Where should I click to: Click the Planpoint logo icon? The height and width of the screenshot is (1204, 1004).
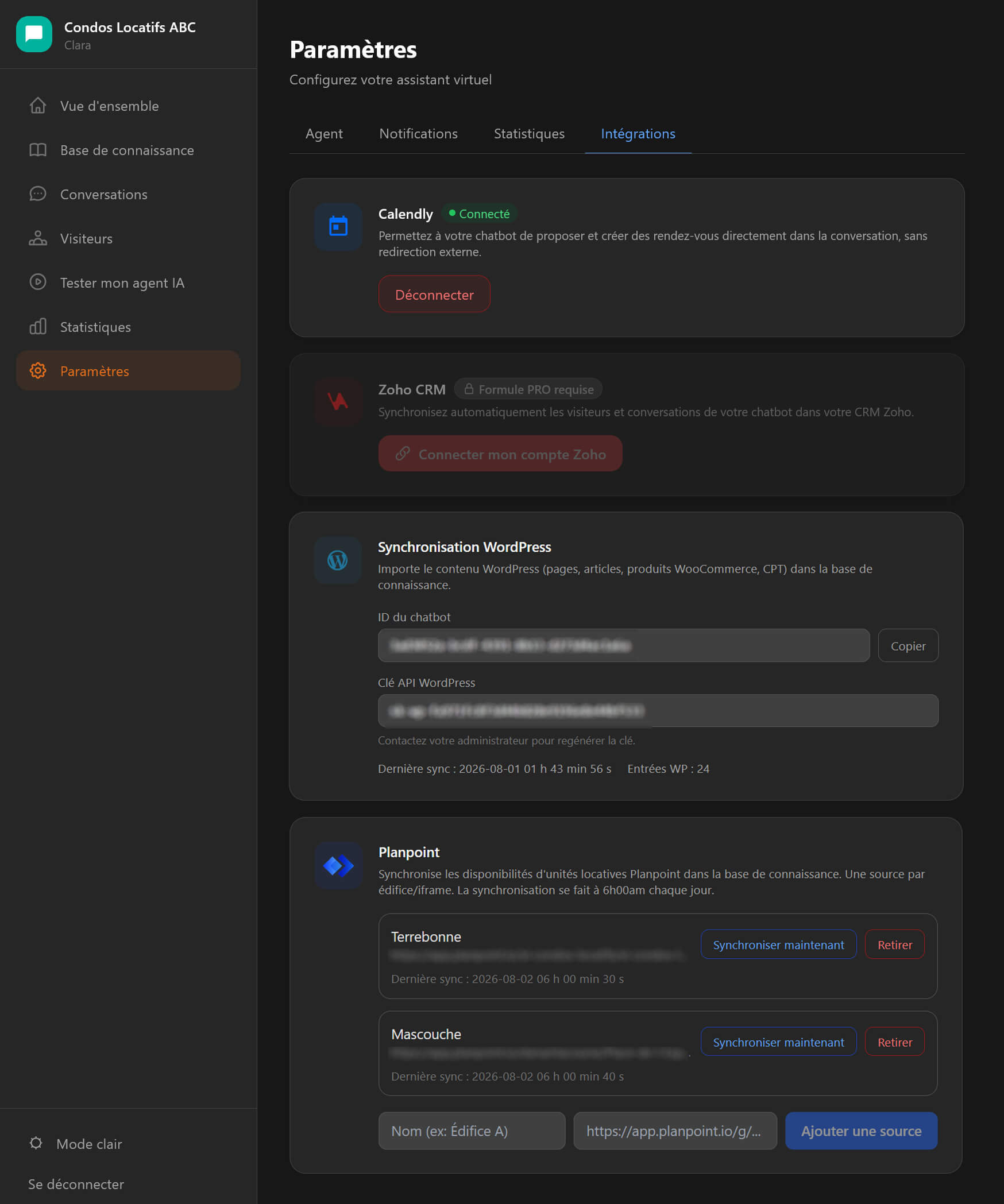pos(338,866)
